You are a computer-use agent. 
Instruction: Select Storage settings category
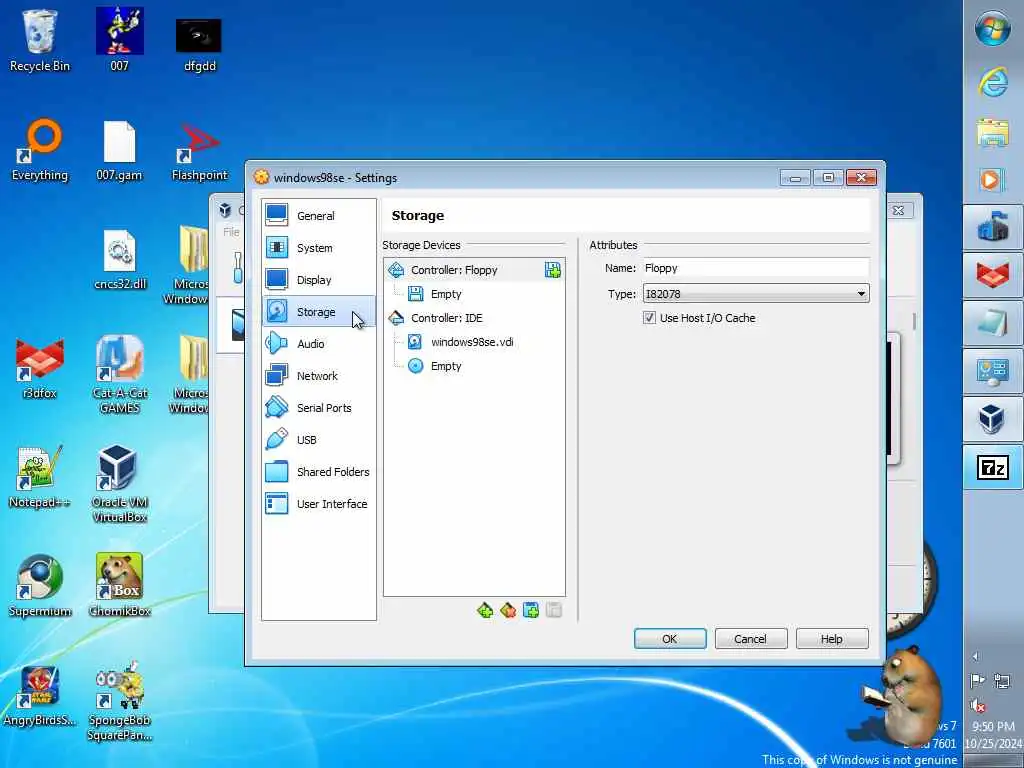(318, 312)
